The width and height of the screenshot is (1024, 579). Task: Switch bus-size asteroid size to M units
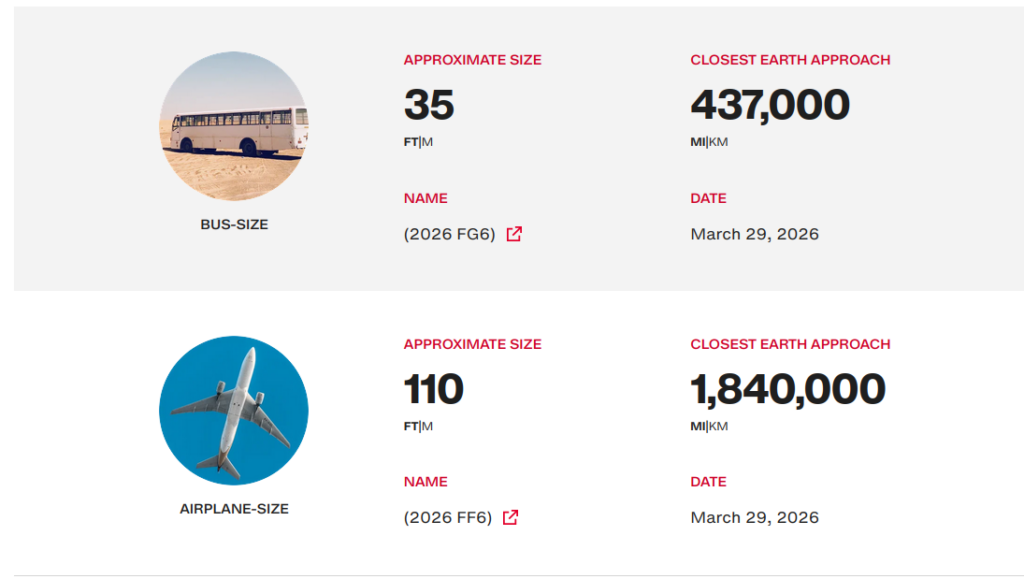[428, 142]
